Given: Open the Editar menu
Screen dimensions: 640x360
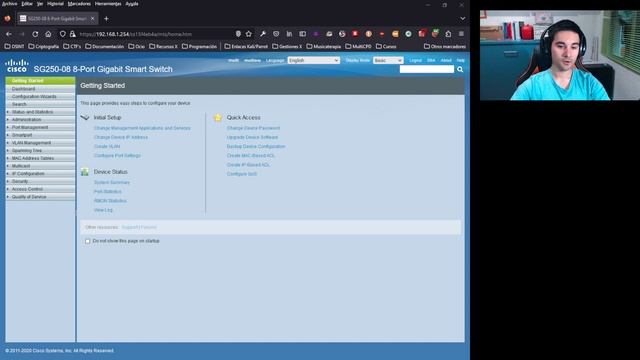Looking at the screenshot, I should pyautogui.click(x=27, y=4).
